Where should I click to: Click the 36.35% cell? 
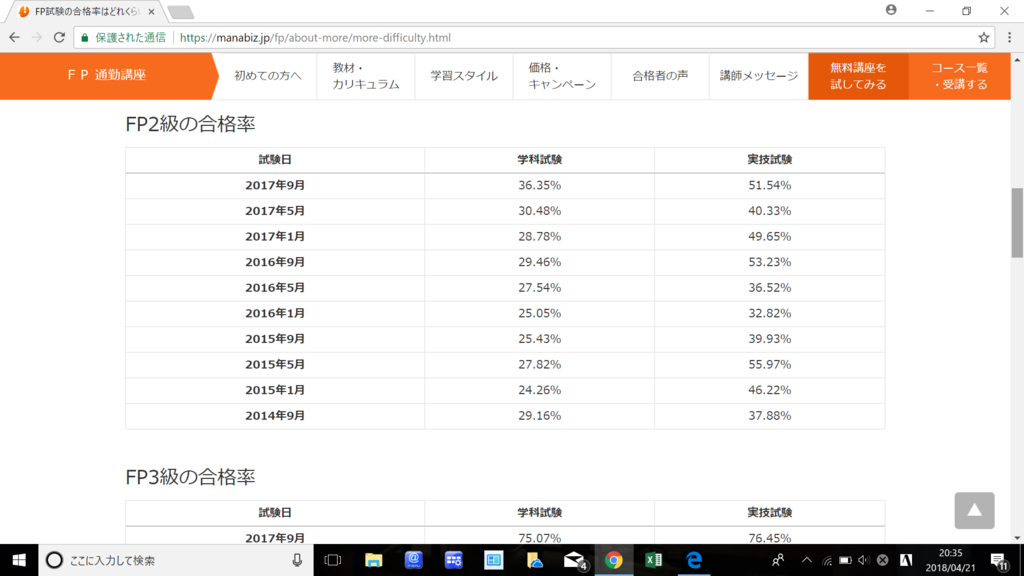(x=539, y=185)
